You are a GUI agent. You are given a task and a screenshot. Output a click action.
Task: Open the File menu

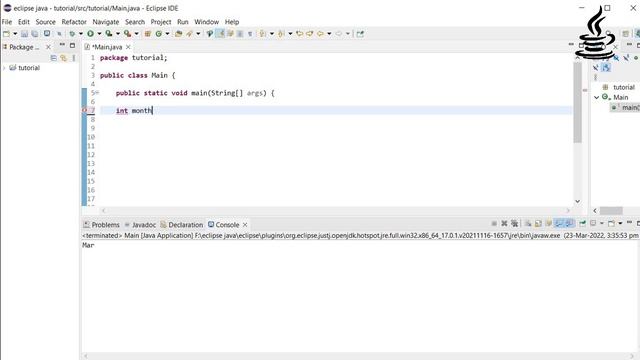click(7, 22)
